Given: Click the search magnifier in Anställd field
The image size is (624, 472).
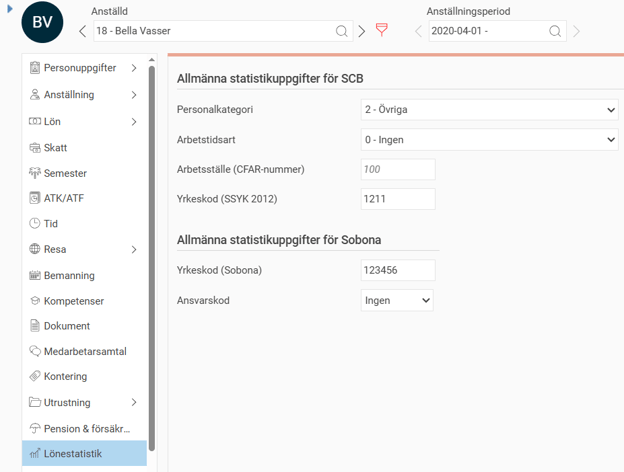Looking at the screenshot, I should pos(342,31).
